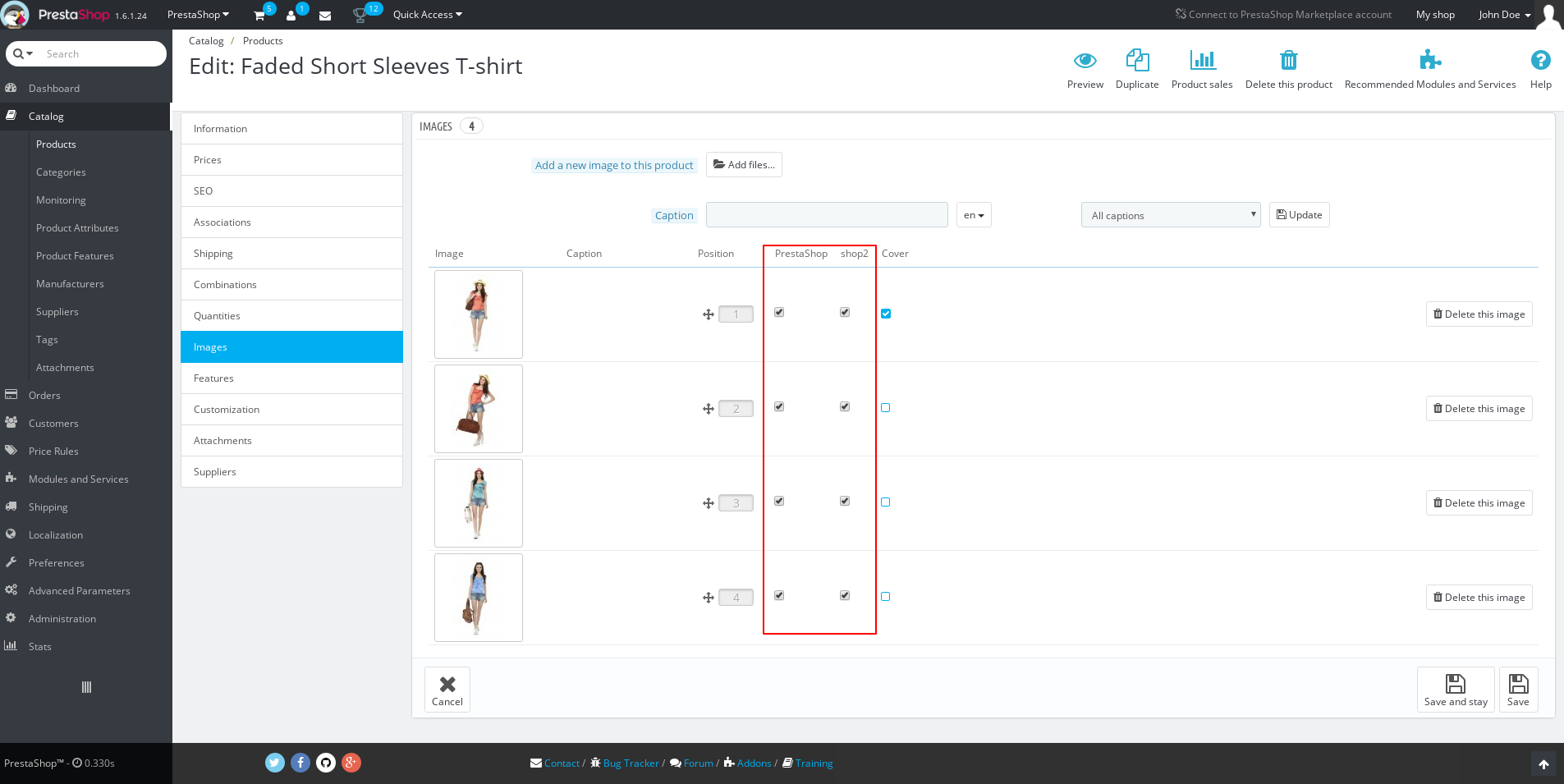Viewport: 1564px width, 784px height.
Task: Expand the Quick Access menu
Action: point(426,14)
